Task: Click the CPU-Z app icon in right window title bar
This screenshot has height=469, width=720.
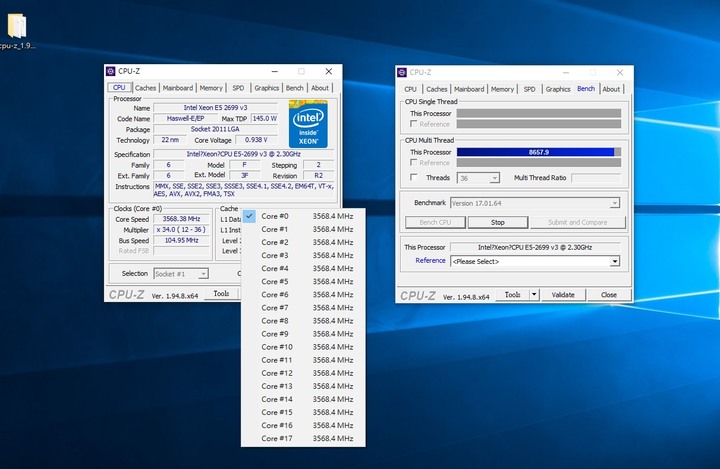Action: 402,72
